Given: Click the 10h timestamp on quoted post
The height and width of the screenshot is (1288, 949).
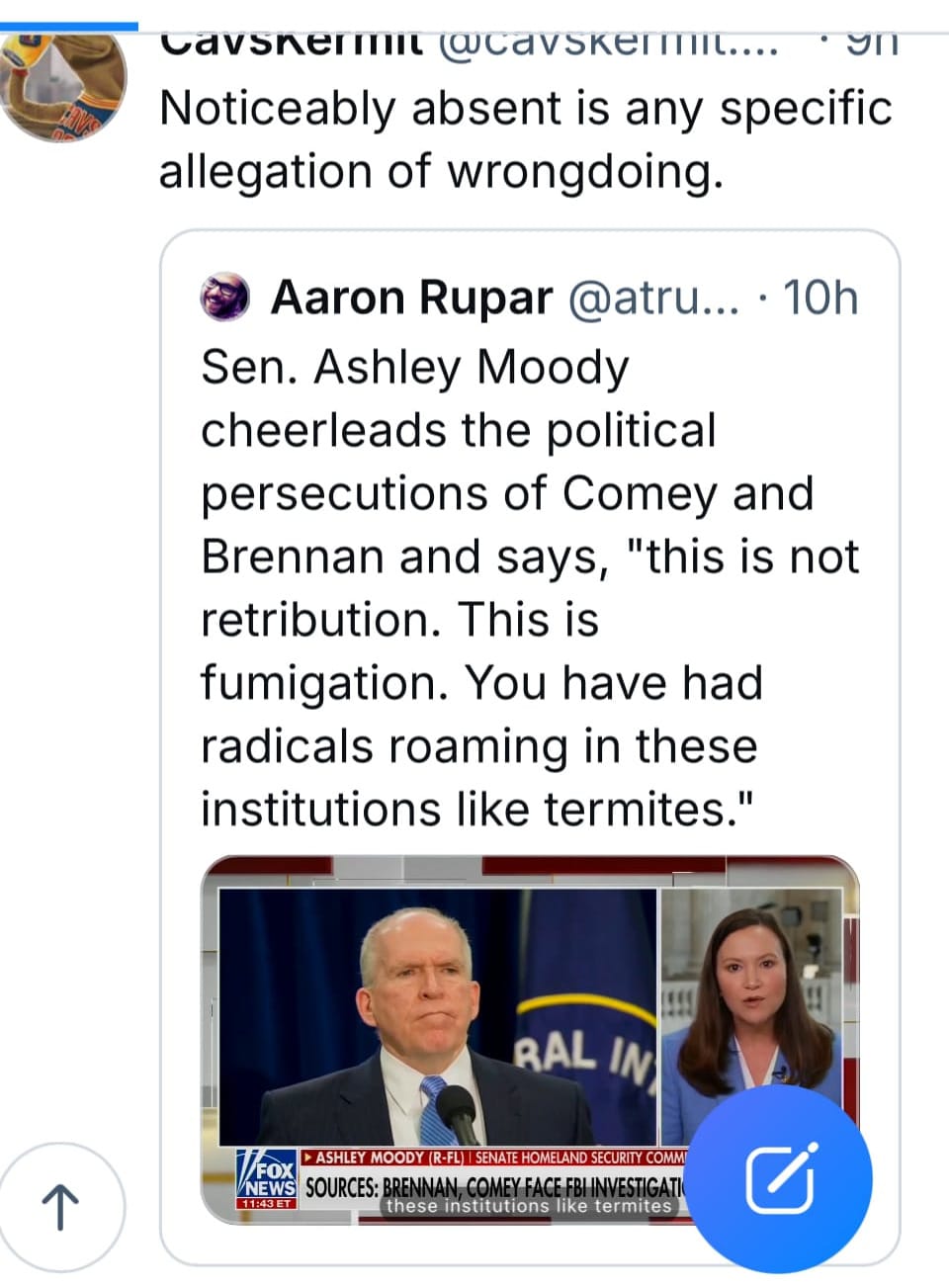Looking at the screenshot, I should click(820, 298).
